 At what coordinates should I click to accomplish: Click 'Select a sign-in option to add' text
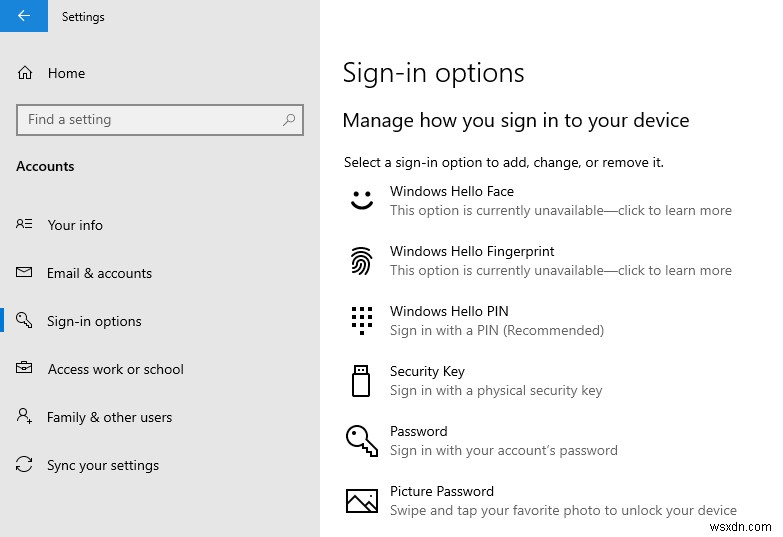coord(503,162)
